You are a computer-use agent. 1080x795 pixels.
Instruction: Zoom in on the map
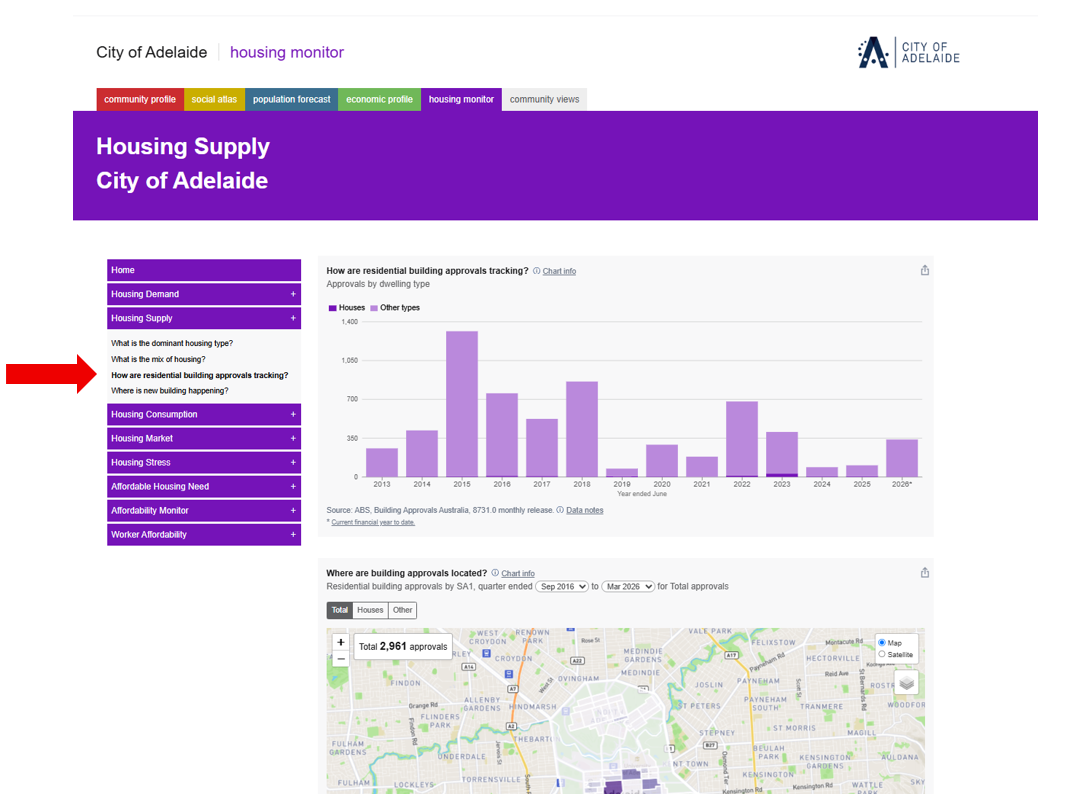[x=340, y=642]
